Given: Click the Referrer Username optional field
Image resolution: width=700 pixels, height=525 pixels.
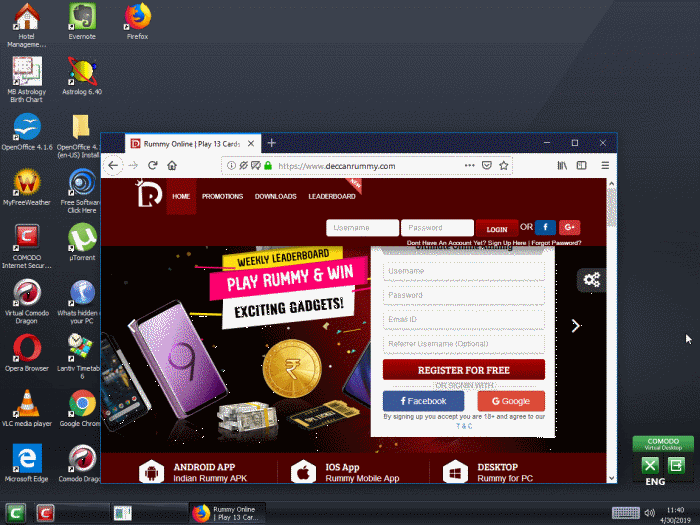Looking at the screenshot, I should tap(464, 344).
